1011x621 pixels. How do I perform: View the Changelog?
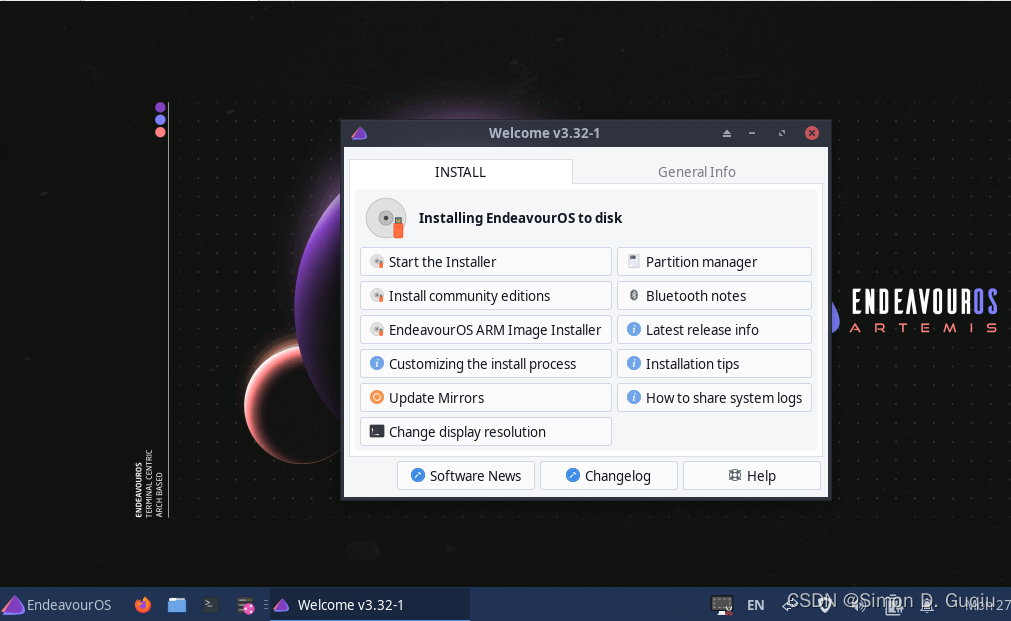(x=609, y=476)
